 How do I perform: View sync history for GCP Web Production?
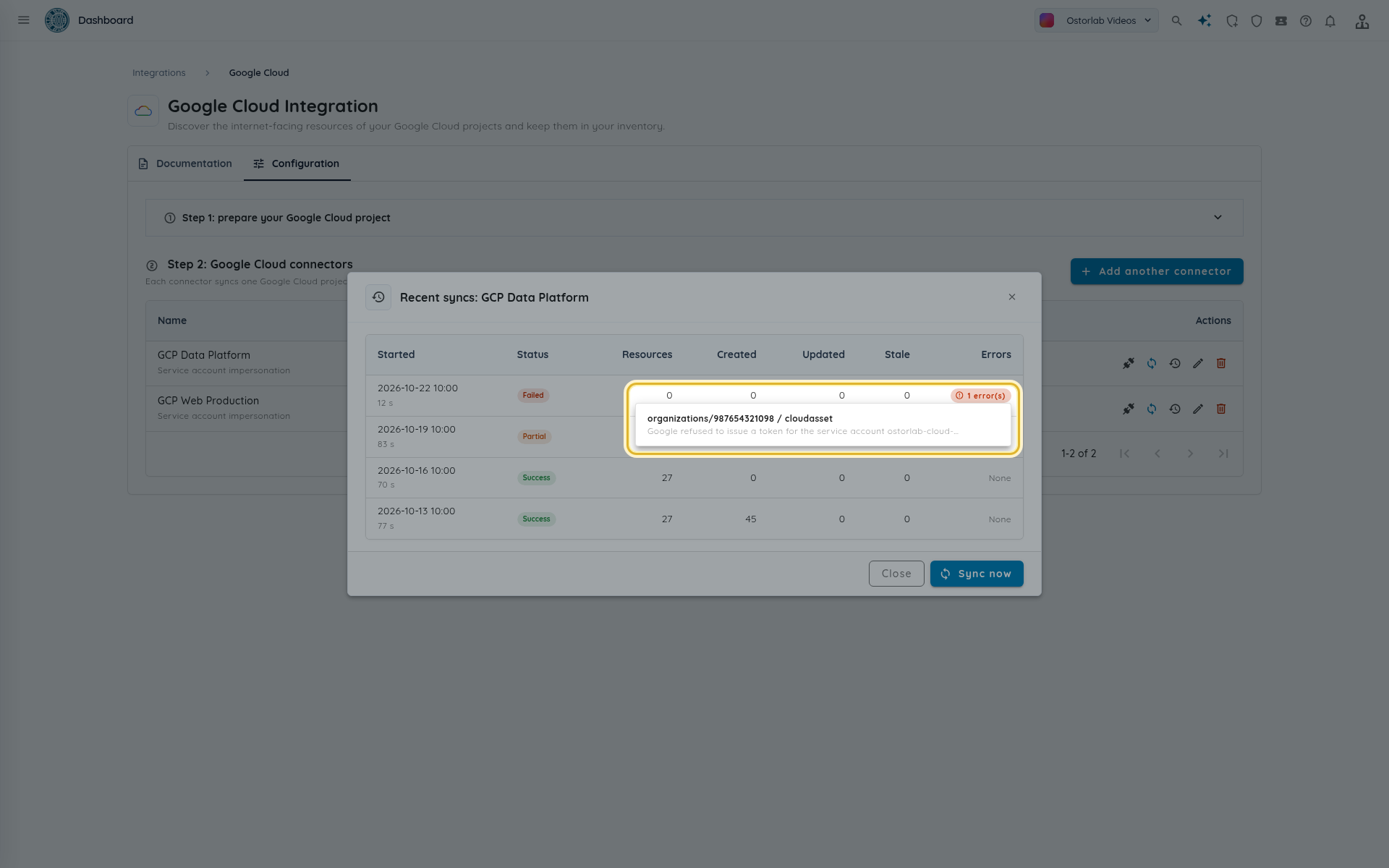pyautogui.click(x=1175, y=409)
